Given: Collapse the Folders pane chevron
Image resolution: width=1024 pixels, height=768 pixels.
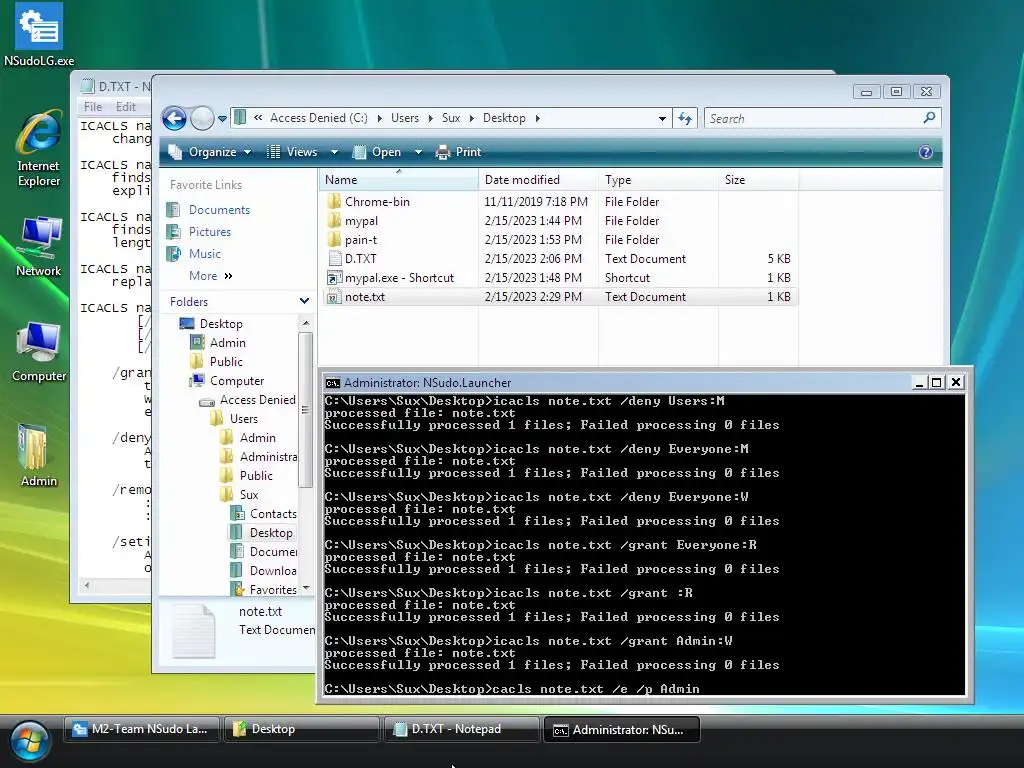Looking at the screenshot, I should tap(304, 301).
